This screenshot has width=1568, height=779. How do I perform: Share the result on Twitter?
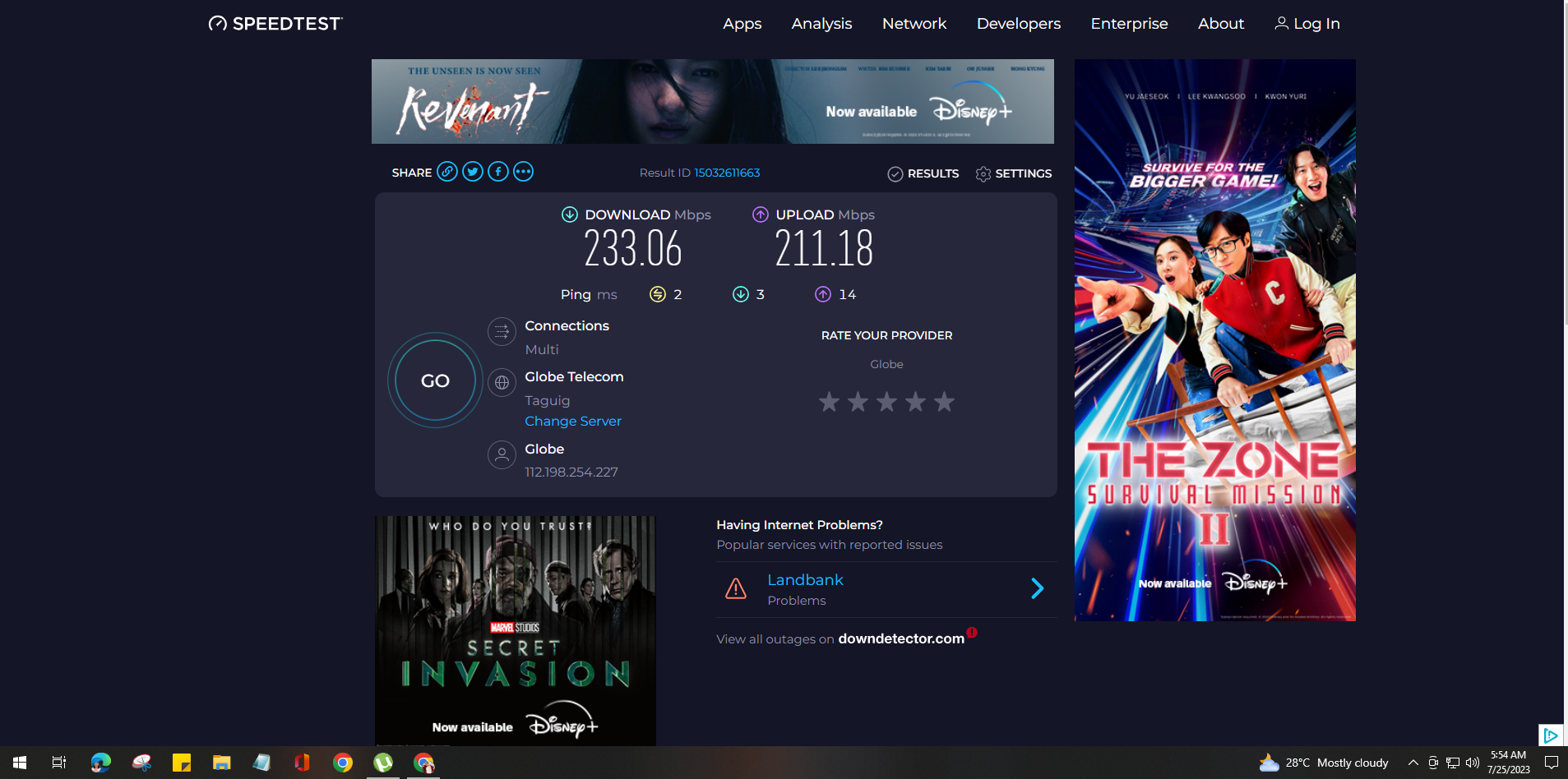tap(473, 172)
